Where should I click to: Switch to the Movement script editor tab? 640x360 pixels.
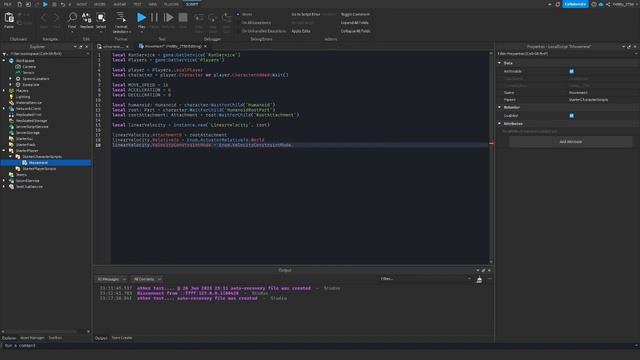(x=173, y=47)
